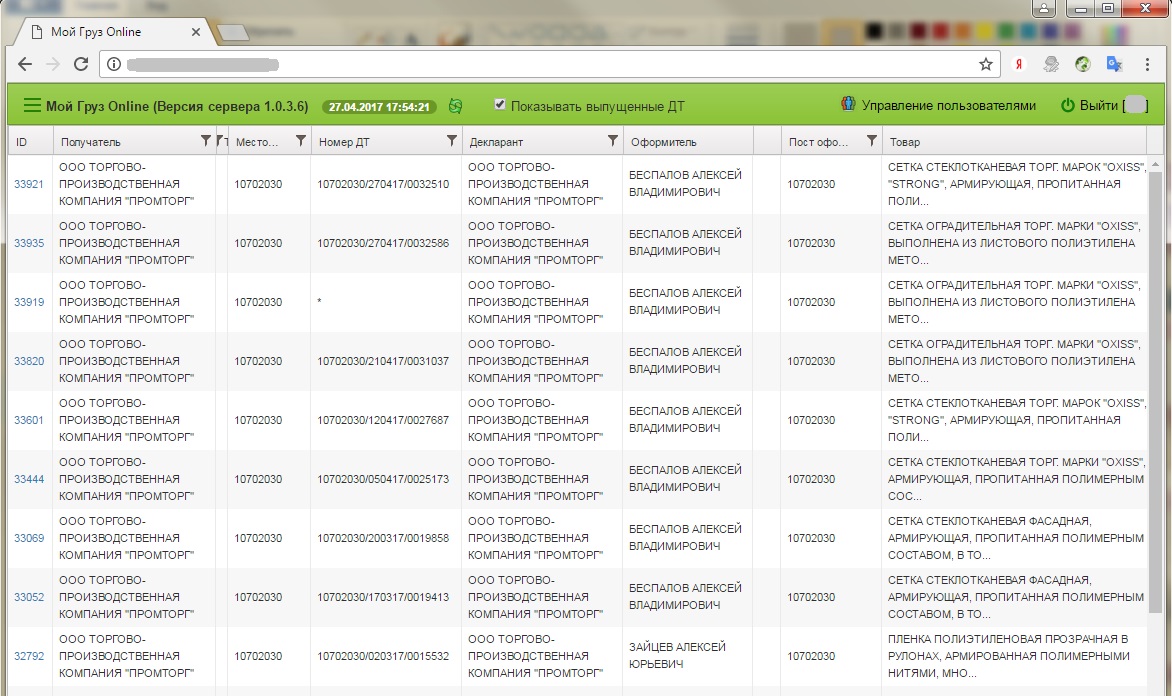Open the filter for the Номер ДТ column
Screen dimensions: 1172x696
pos(451,141)
